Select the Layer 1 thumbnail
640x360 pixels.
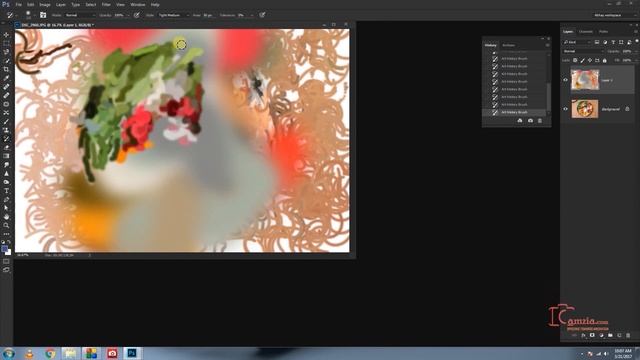pos(585,80)
